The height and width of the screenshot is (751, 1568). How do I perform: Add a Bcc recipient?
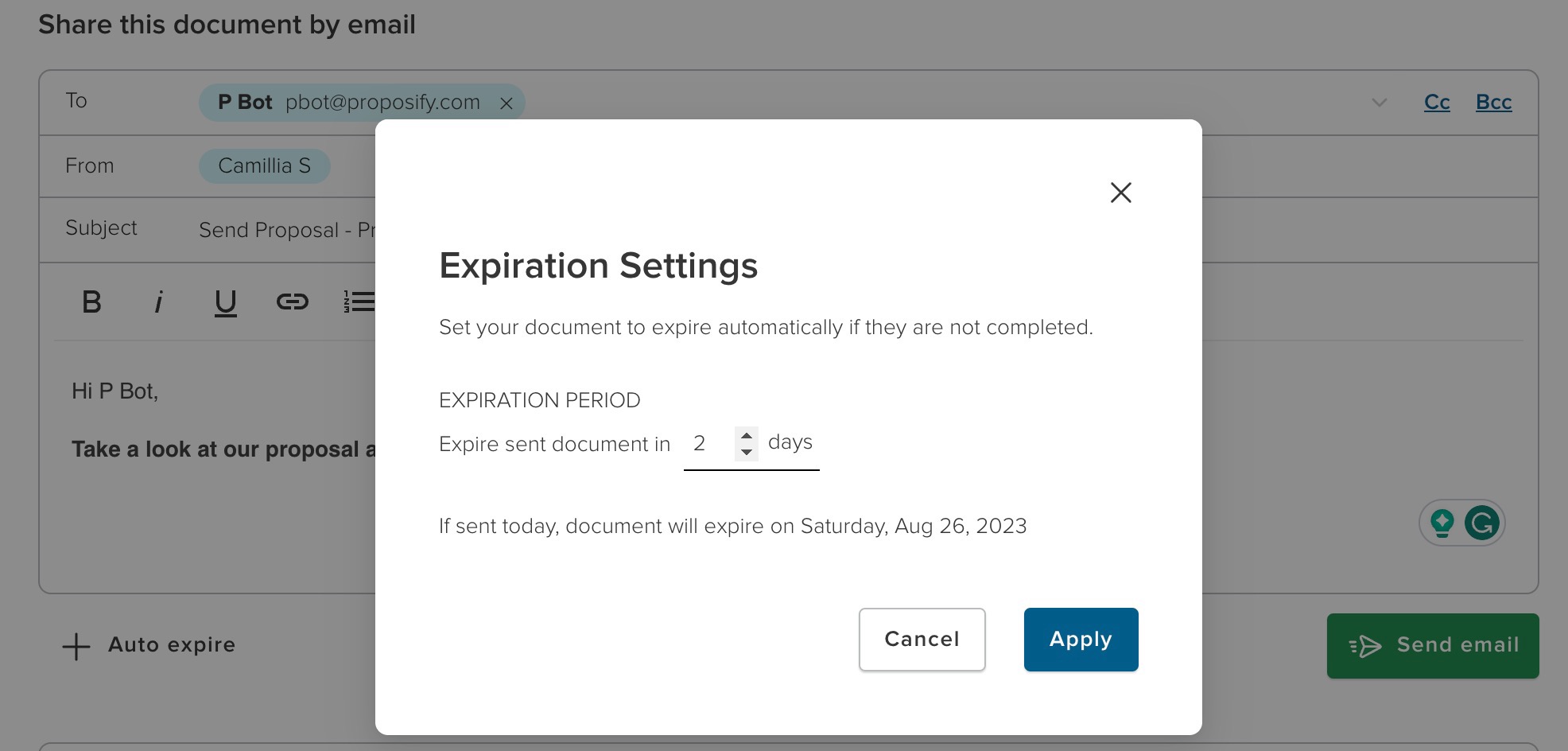[1493, 103]
